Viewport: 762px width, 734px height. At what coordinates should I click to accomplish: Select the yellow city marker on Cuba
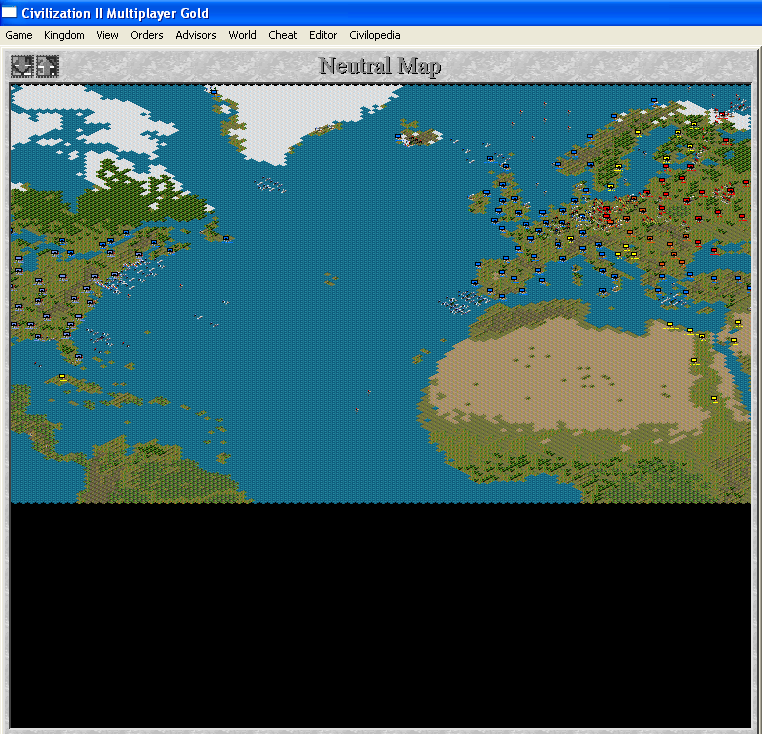point(62,376)
